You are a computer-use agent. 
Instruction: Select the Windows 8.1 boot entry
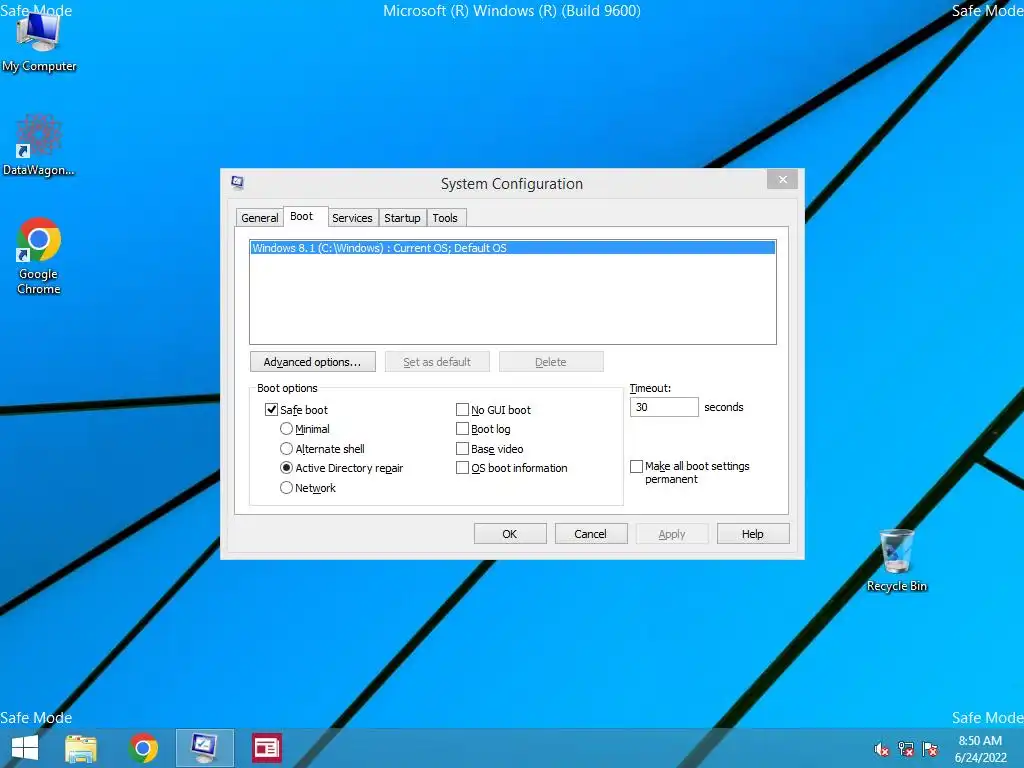513,248
